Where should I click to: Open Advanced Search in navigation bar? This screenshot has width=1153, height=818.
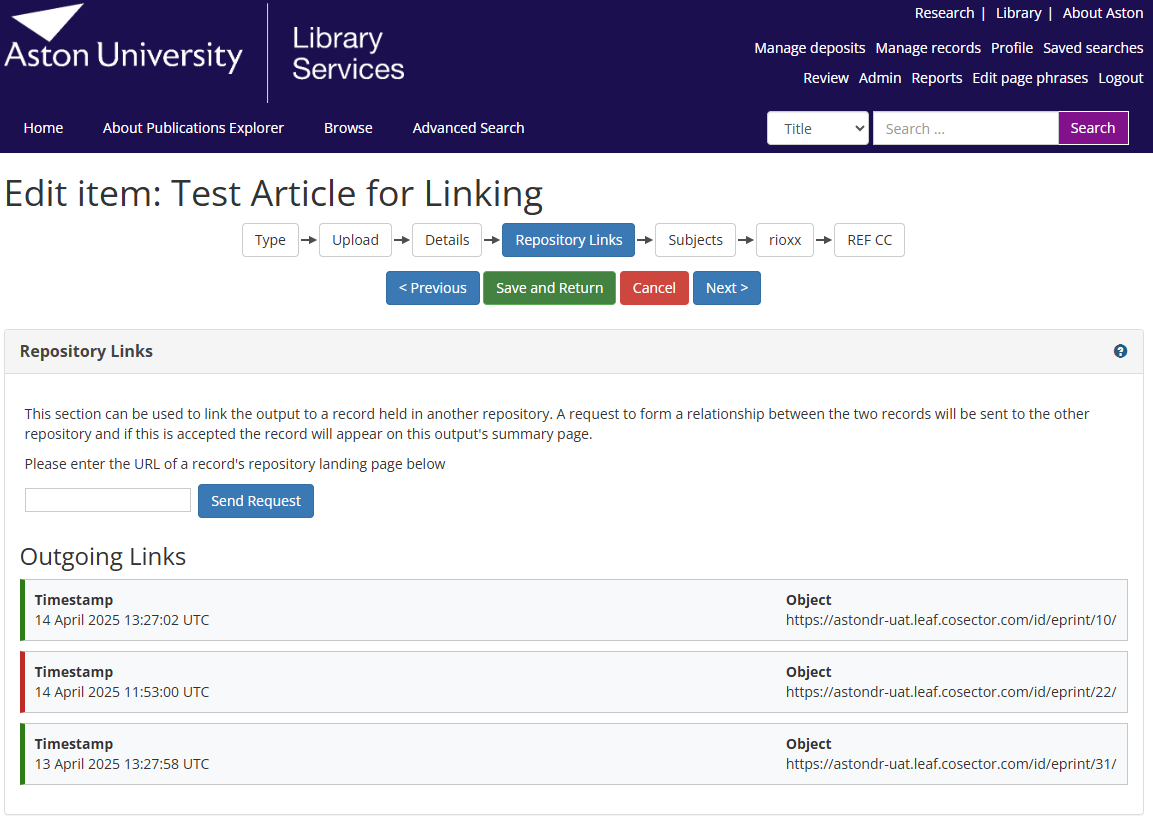tap(468, 128)
